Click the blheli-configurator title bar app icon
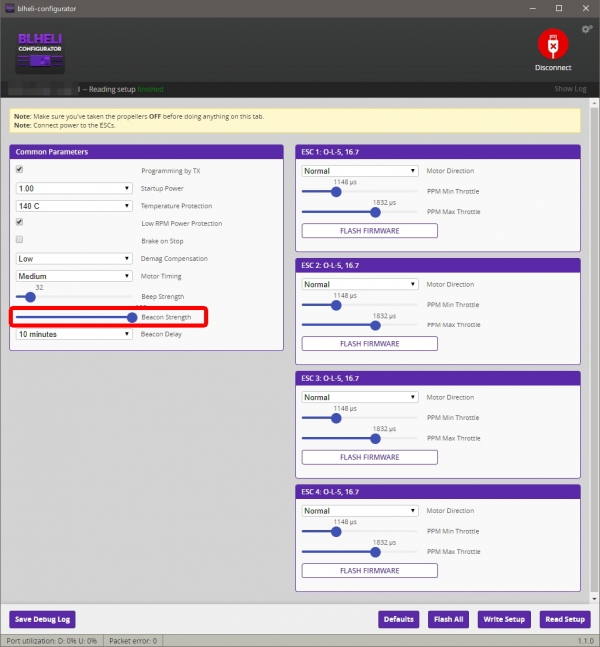 [9, 8]
